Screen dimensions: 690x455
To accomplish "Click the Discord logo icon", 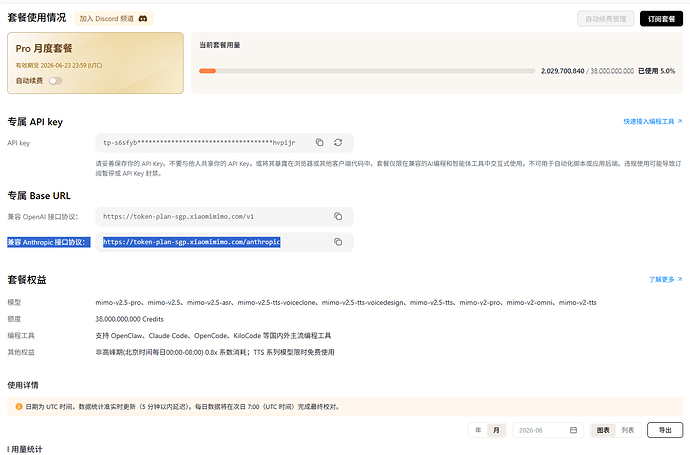I will click(143, 18).
